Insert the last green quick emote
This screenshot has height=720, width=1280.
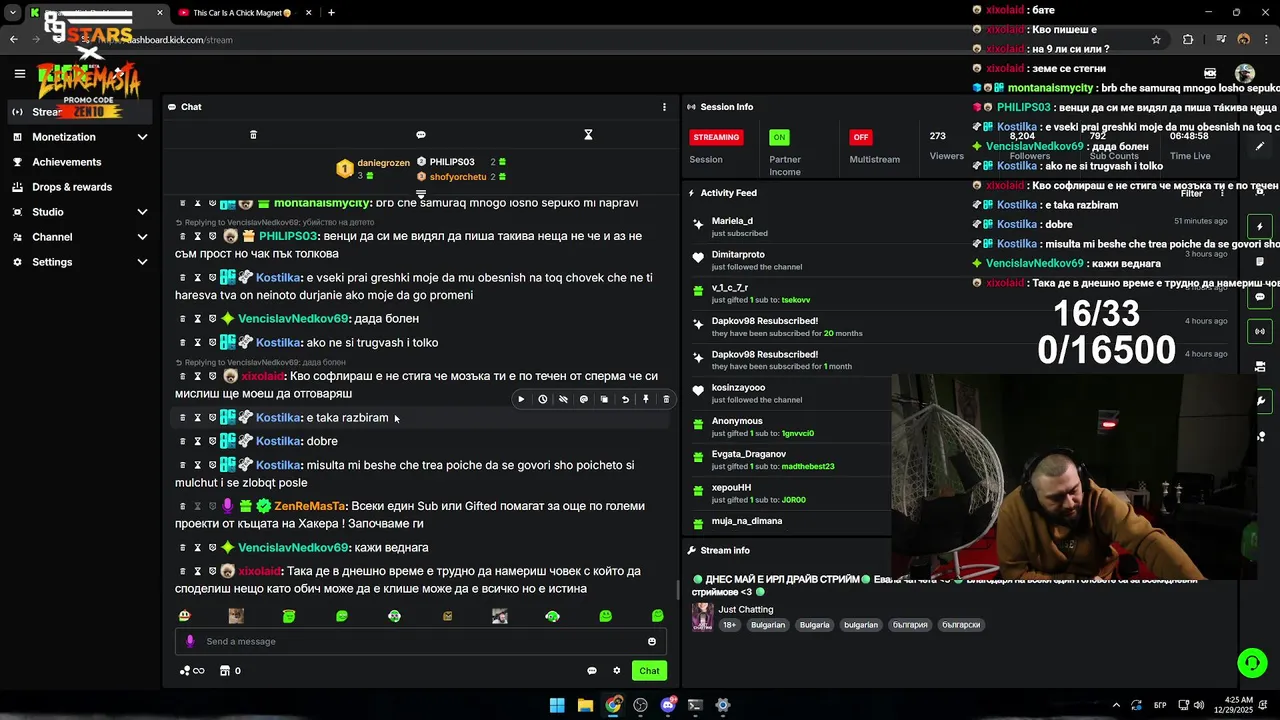(x=657, y=616)
